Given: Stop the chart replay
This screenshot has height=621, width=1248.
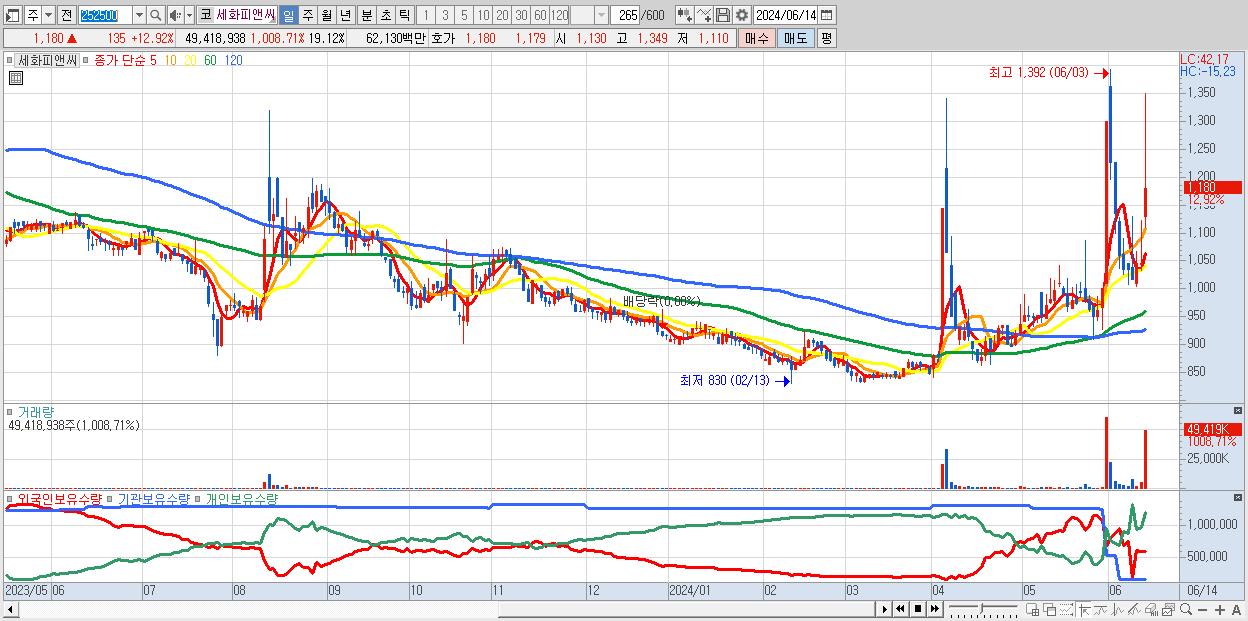Looking at the screenshot, I should [918, 609].
